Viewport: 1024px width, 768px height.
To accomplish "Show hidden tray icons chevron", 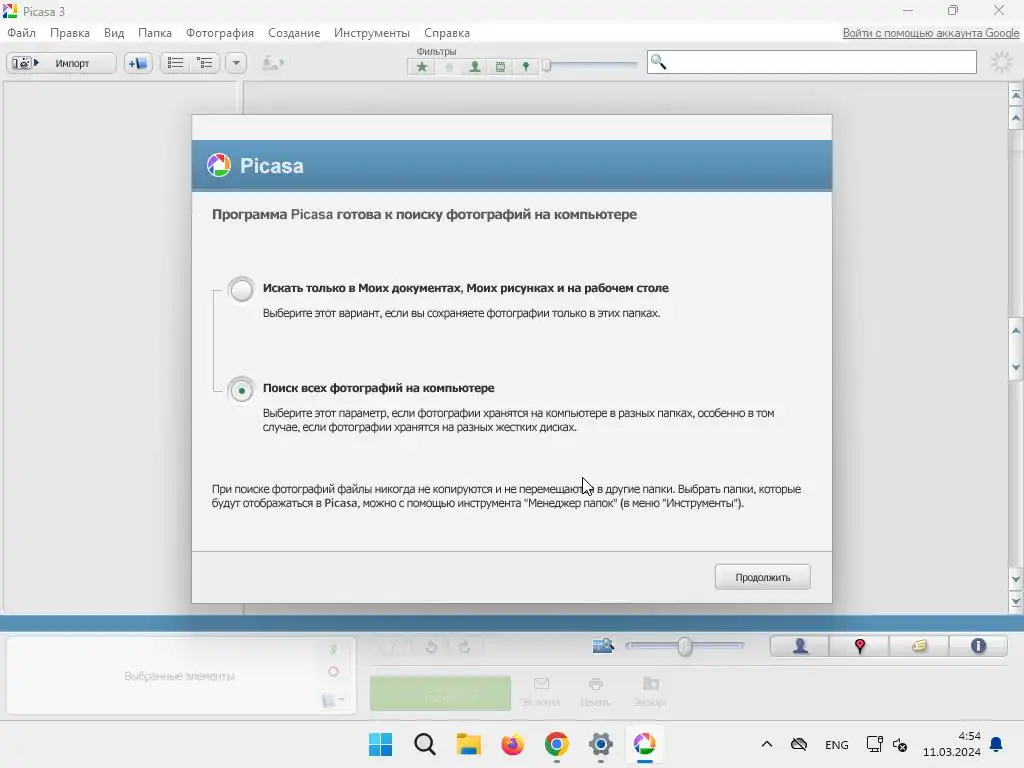I will point(767,744).
